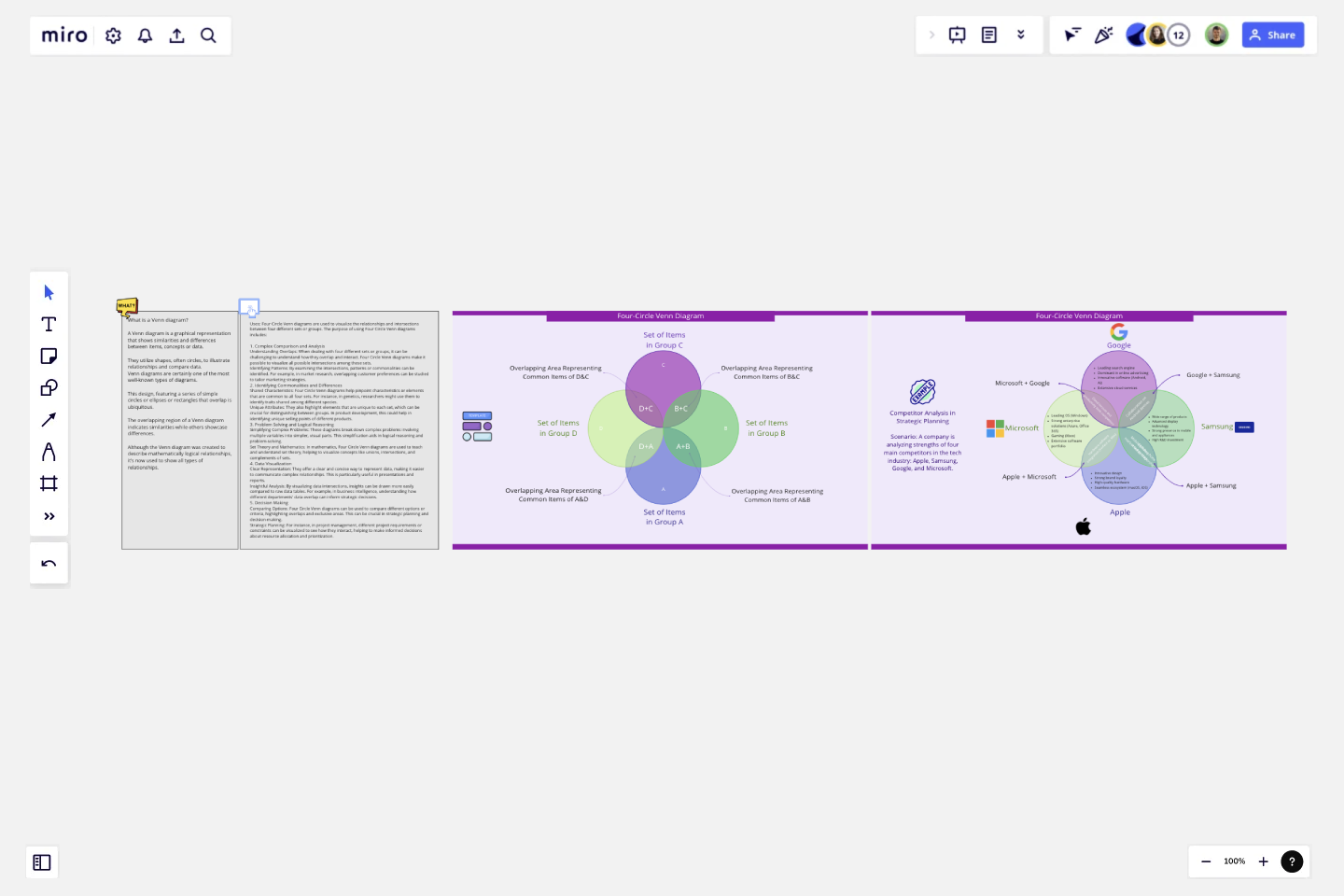This screenshot has width=1344, height=896.
Task: Open the frames sidebar panel at bottom left
Action: (x=41, y=862)
